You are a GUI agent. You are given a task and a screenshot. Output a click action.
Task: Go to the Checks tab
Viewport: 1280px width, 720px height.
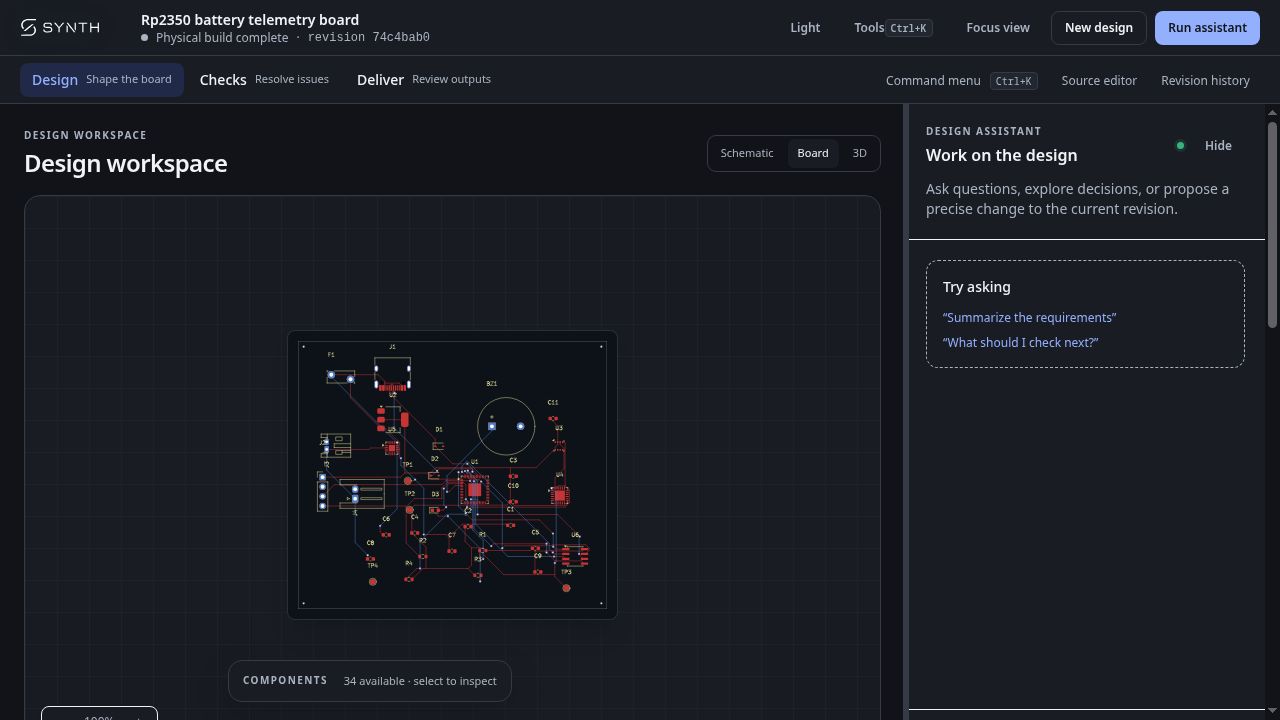(x=264, y=80)
